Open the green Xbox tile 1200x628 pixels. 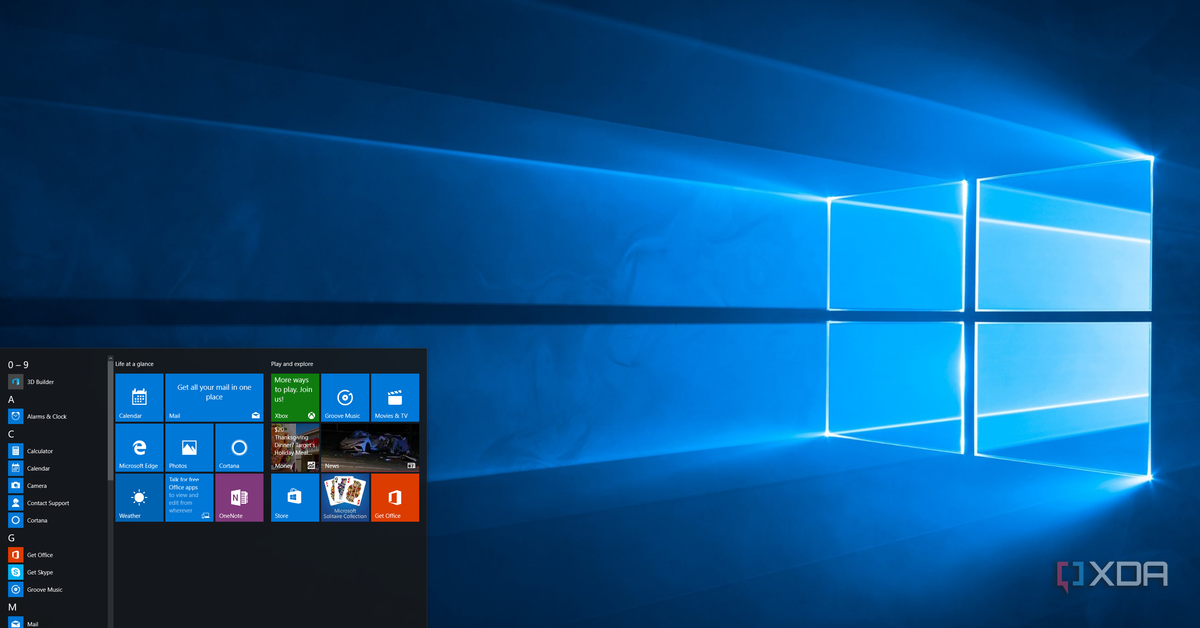coord(295,397)
